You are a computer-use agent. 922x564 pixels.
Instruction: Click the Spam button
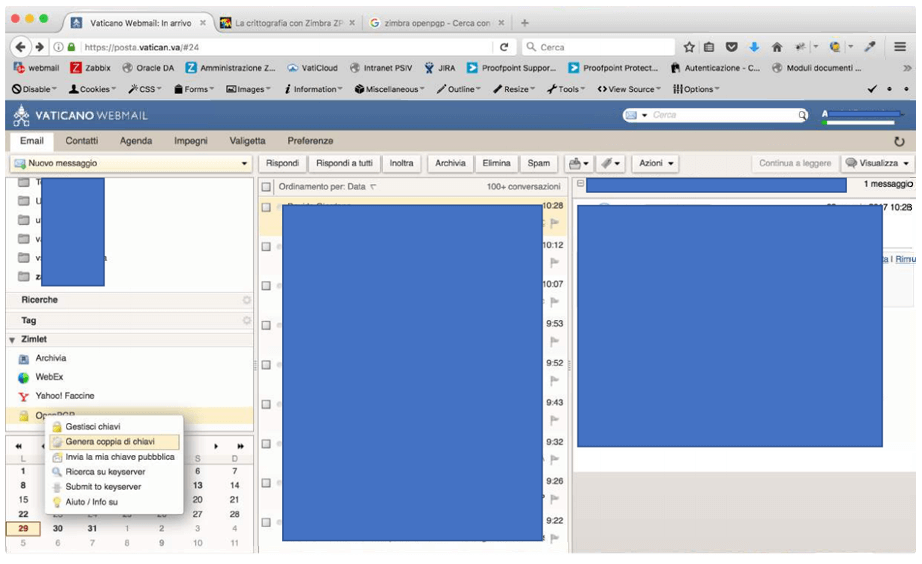pos(539,163)
